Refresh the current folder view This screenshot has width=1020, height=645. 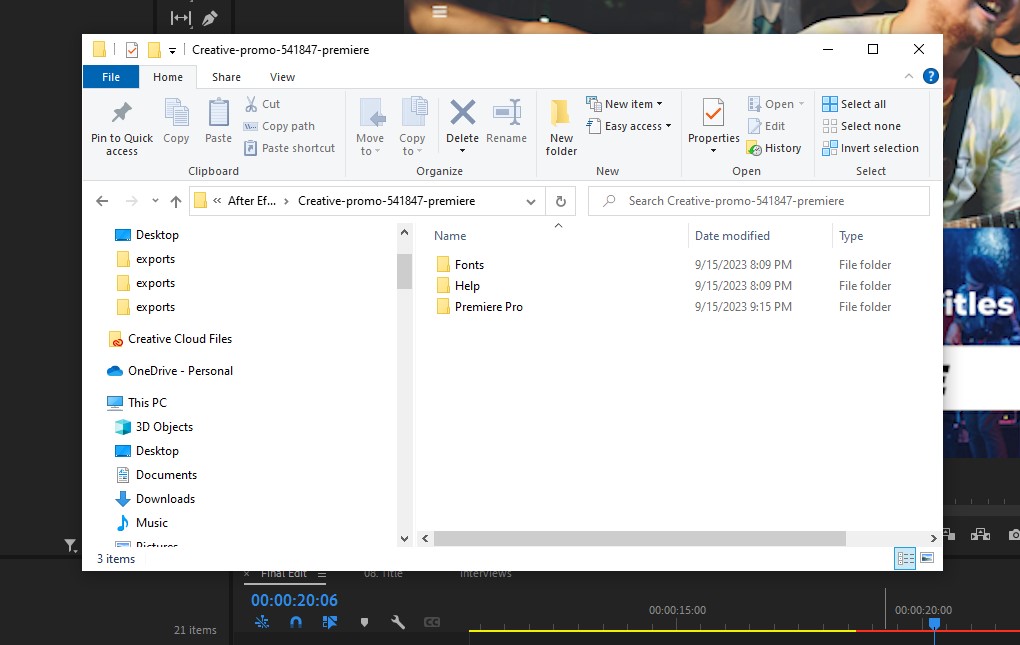pos(561,202)
